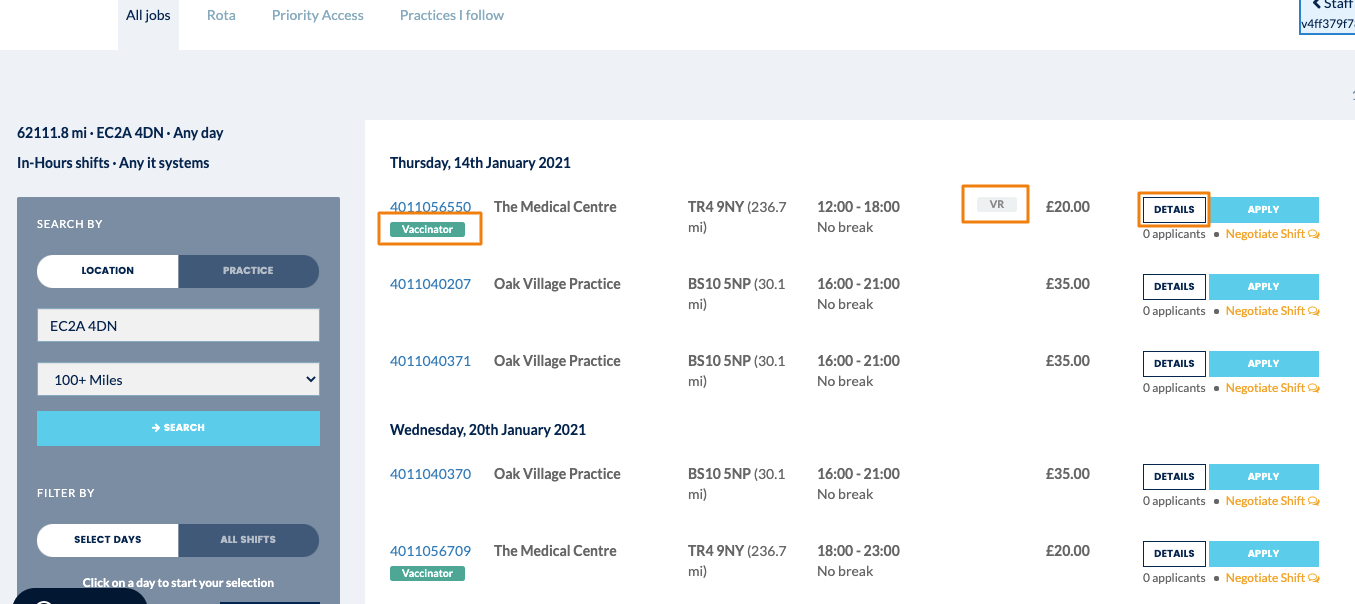This screenshot has height=604, width=1355.
Task: Open job 4011056550 link
Action: [x=430, y=207]
